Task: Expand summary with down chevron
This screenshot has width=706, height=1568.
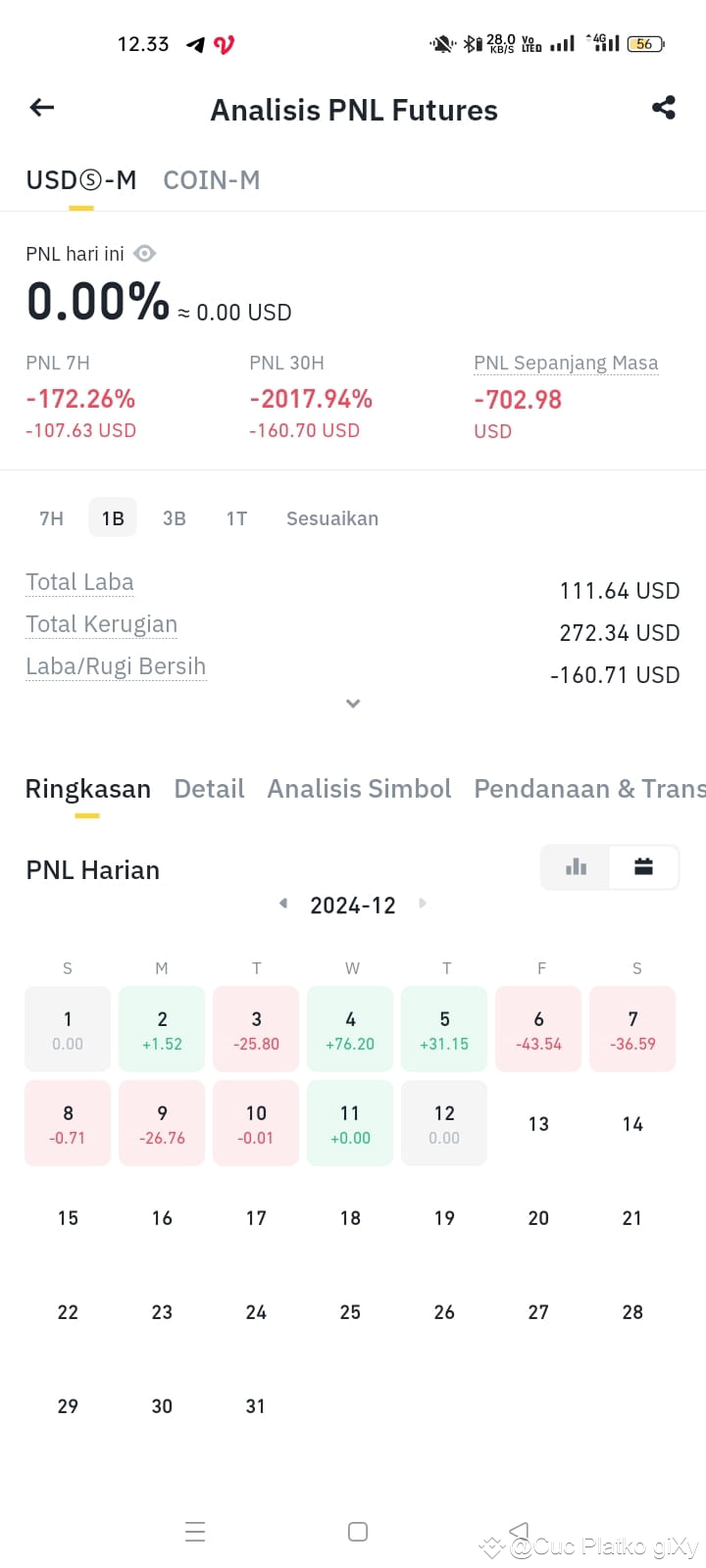Action: tap(353, 703)
